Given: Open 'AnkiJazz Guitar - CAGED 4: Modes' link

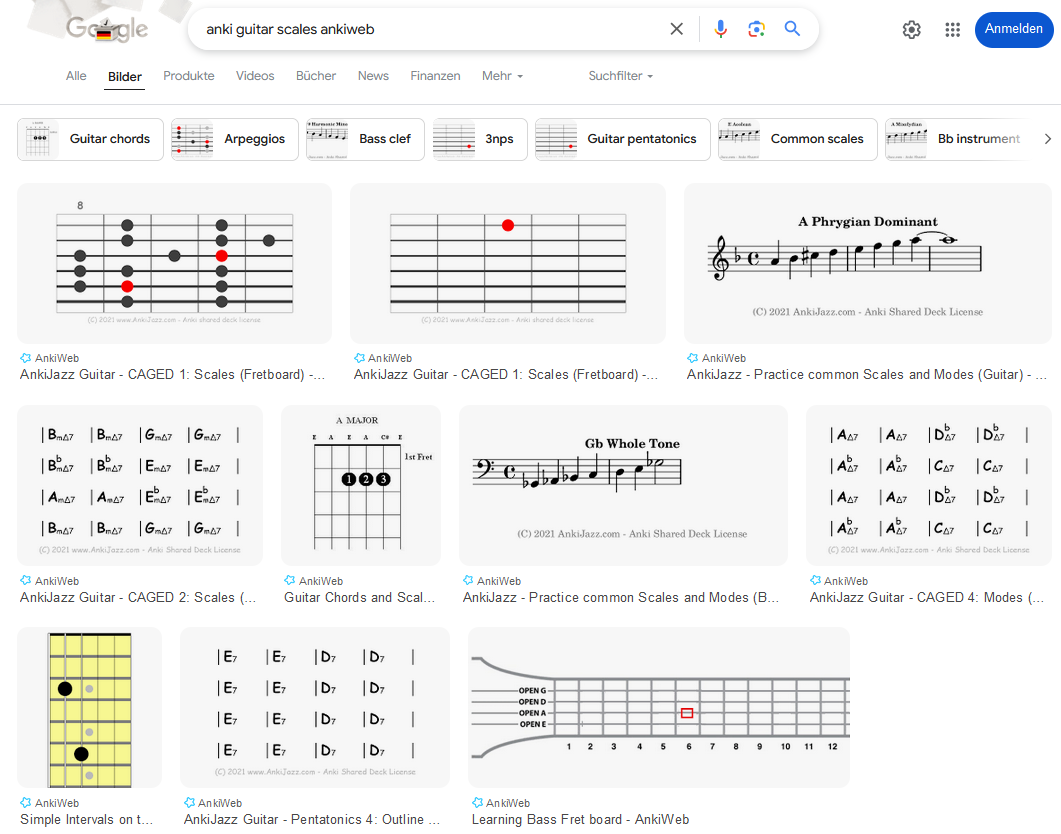Looking at the screenshot, I should tap(927, 597).
